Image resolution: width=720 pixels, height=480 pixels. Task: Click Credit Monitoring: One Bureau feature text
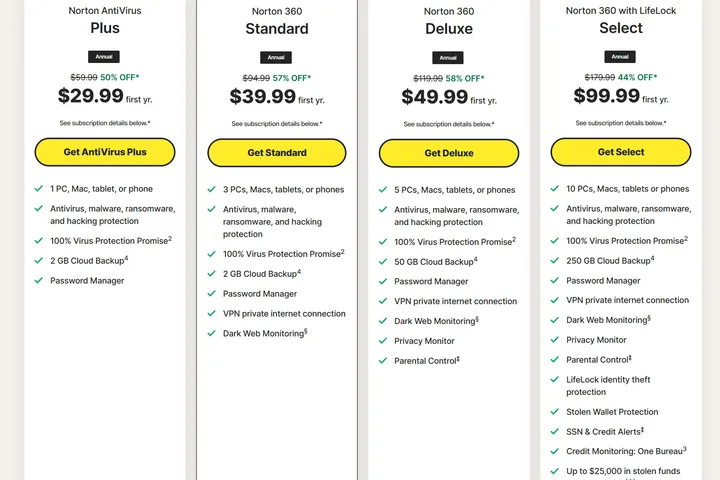pyautogui.click(x=626, y=451)
